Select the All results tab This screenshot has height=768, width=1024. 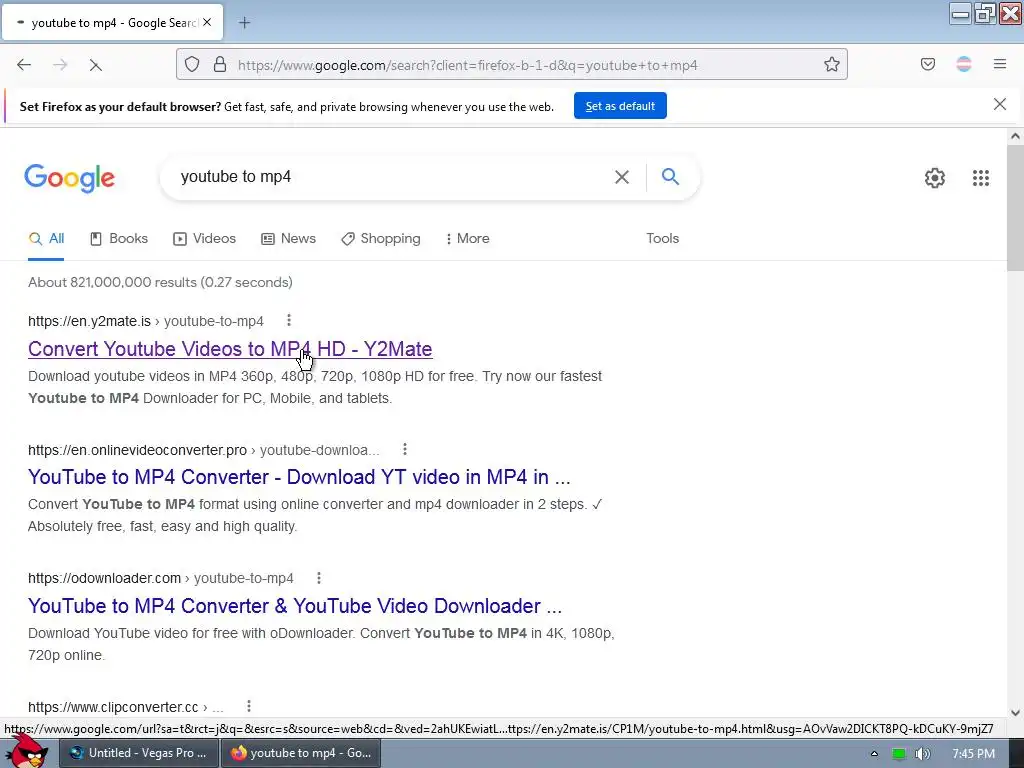[46, 238]
